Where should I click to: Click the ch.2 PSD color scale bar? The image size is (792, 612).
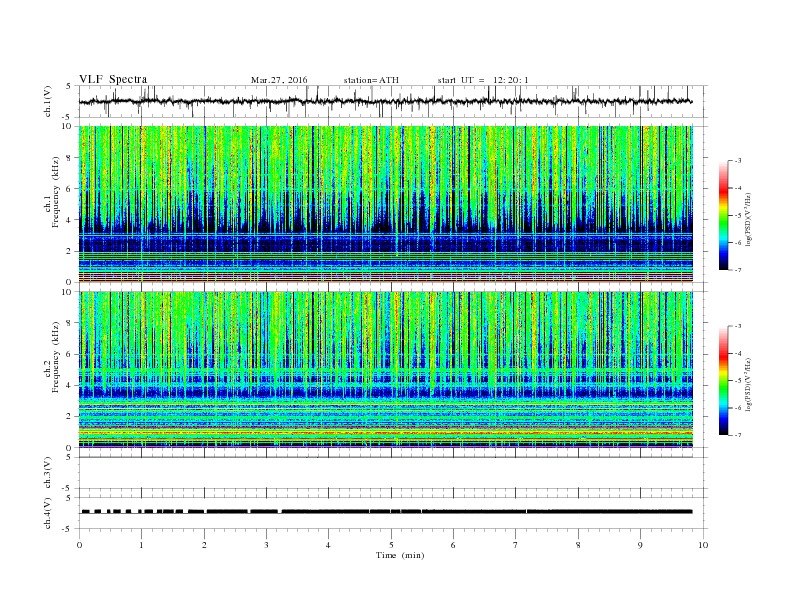coord(723,381)
